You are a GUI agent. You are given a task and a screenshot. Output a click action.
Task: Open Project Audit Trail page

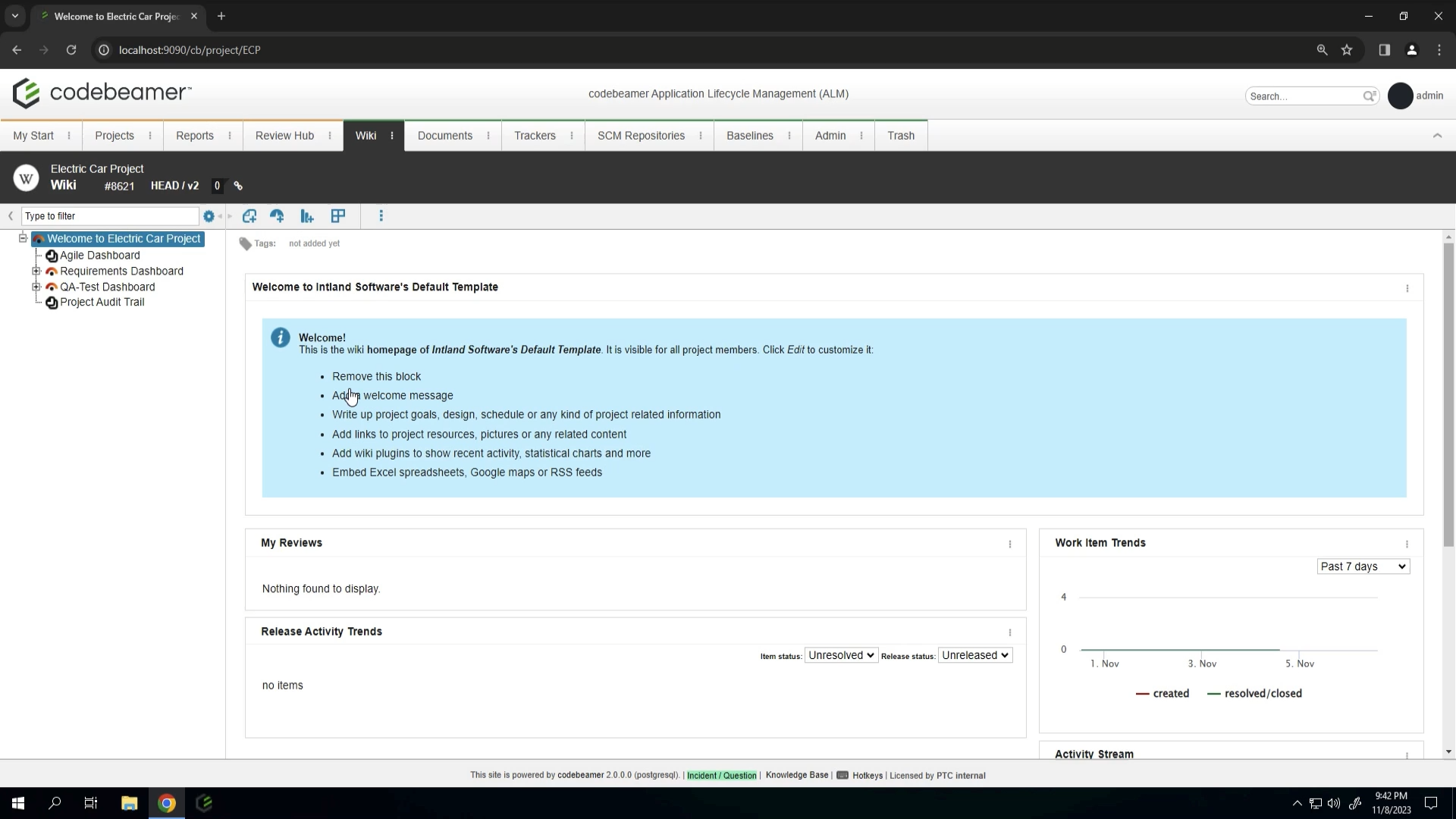(102, 302)
